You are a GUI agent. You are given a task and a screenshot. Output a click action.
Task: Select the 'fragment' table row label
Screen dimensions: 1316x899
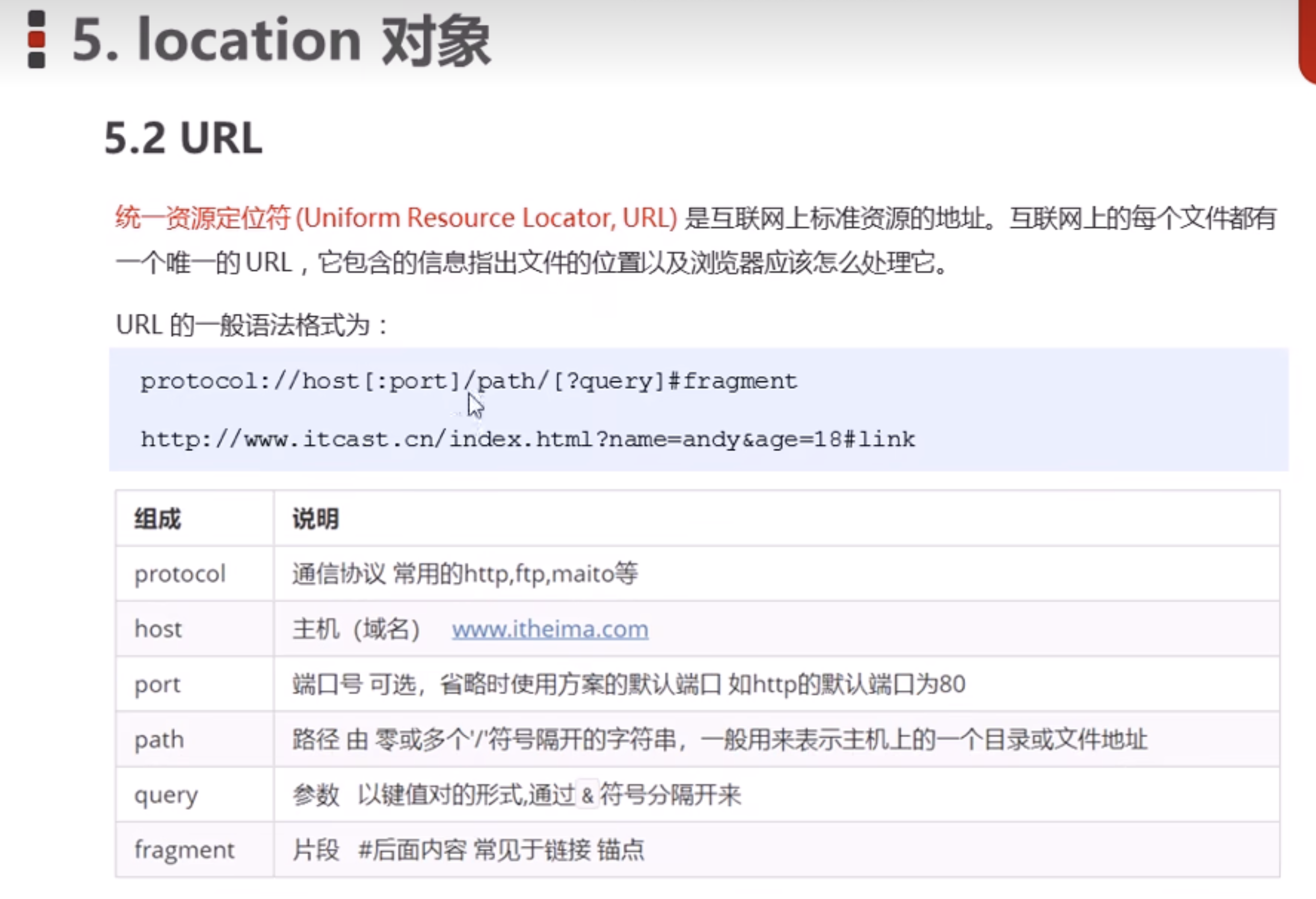[184, 850]
